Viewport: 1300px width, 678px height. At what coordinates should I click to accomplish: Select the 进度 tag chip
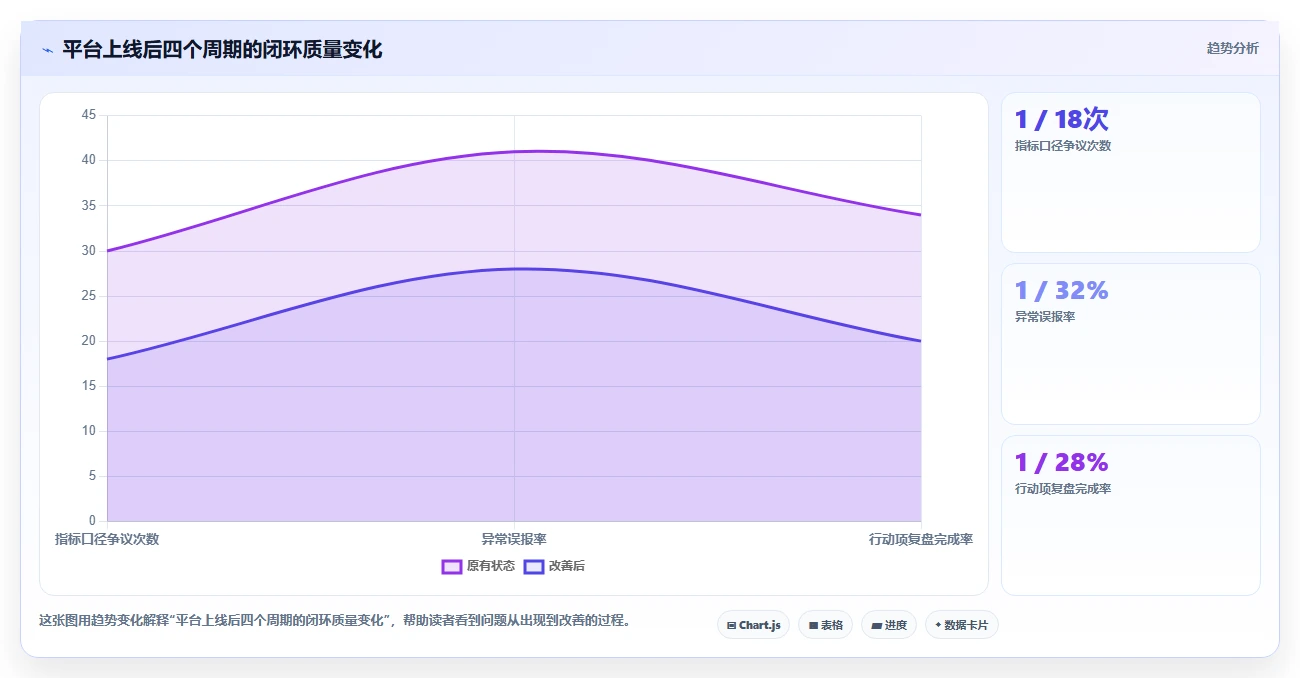[889, 625]
